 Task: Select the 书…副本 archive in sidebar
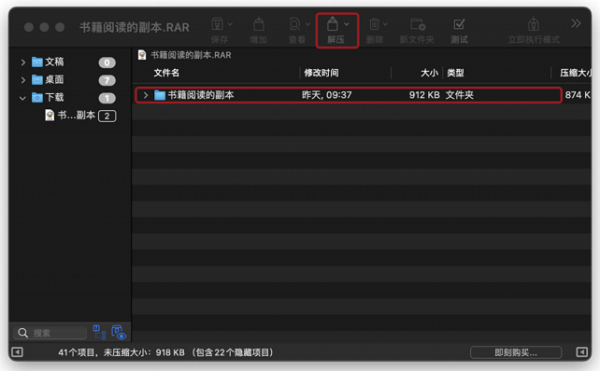point(70,115)
